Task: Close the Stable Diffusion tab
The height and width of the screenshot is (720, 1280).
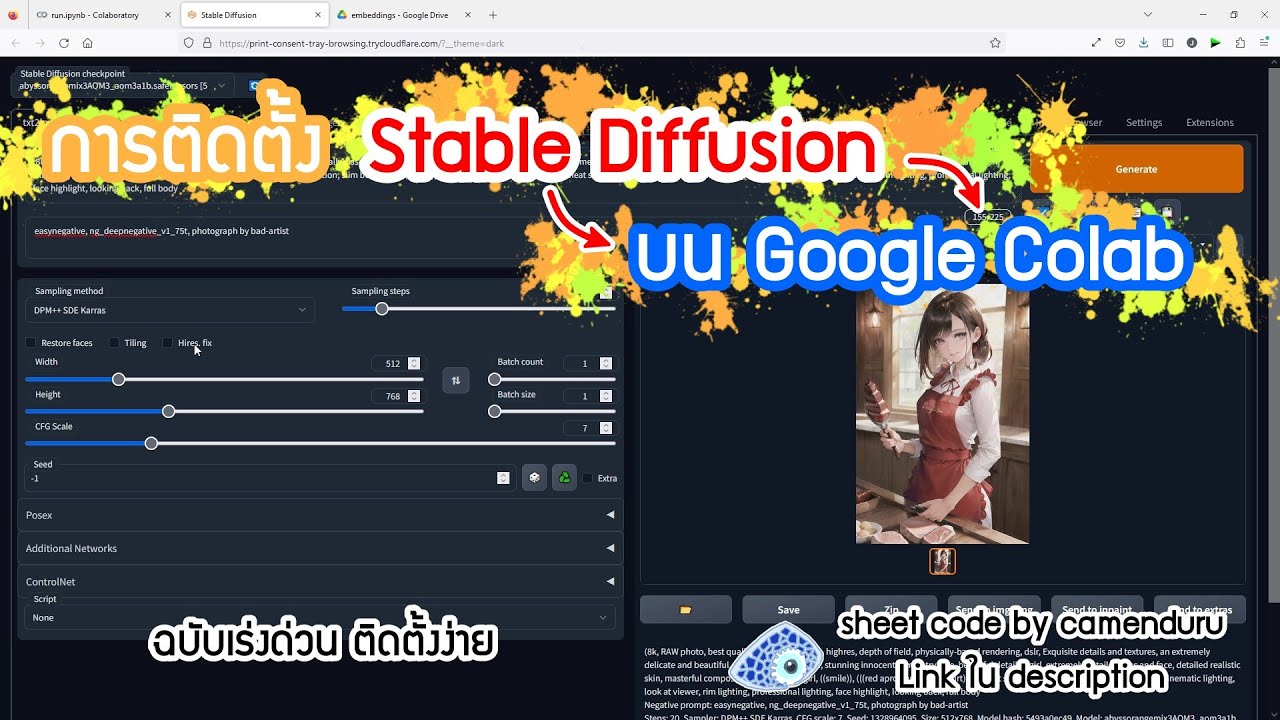Action: point(317,15)
